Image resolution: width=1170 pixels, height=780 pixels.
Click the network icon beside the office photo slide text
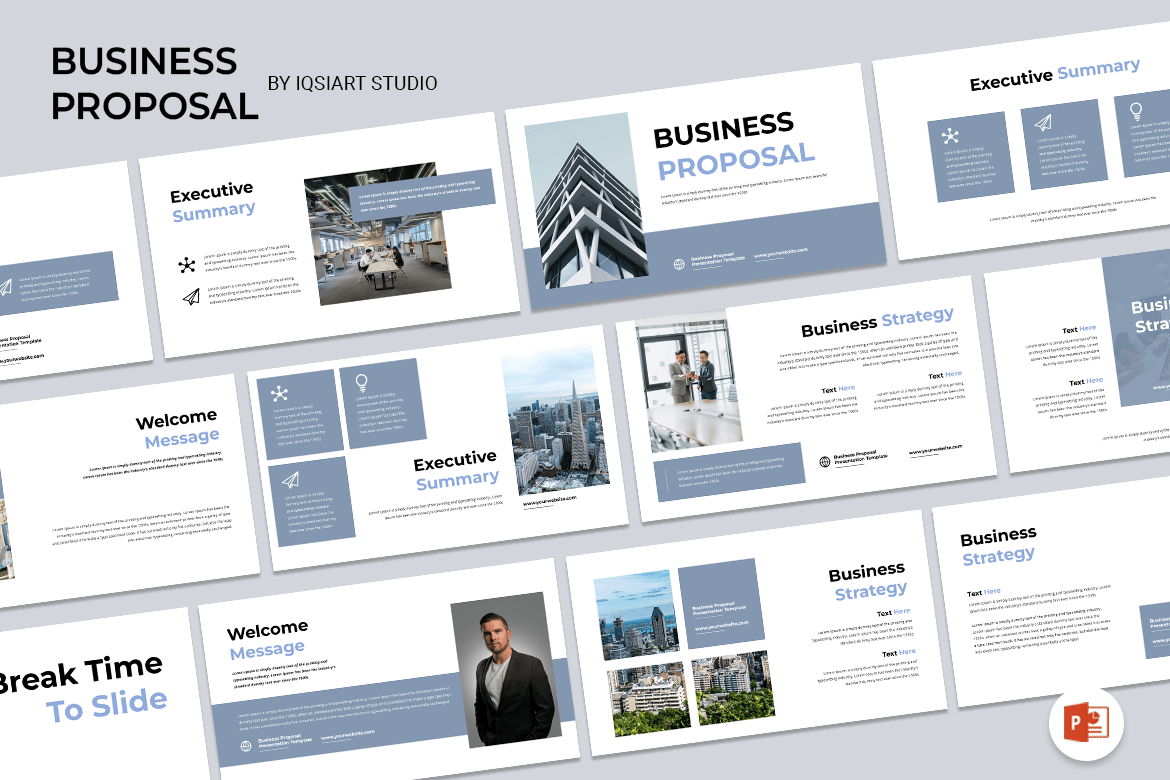187,264
